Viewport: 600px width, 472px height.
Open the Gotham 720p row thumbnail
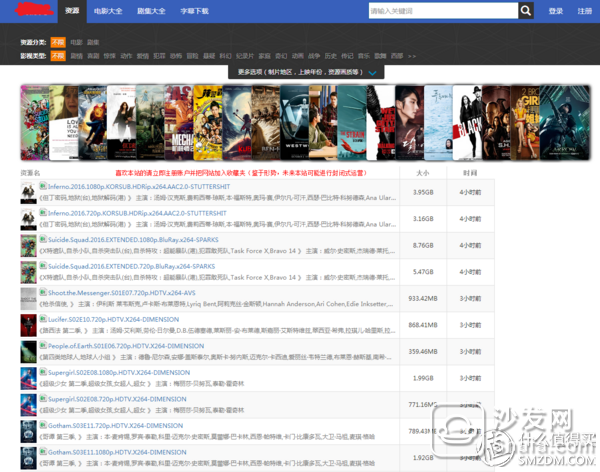coord(28,431)
